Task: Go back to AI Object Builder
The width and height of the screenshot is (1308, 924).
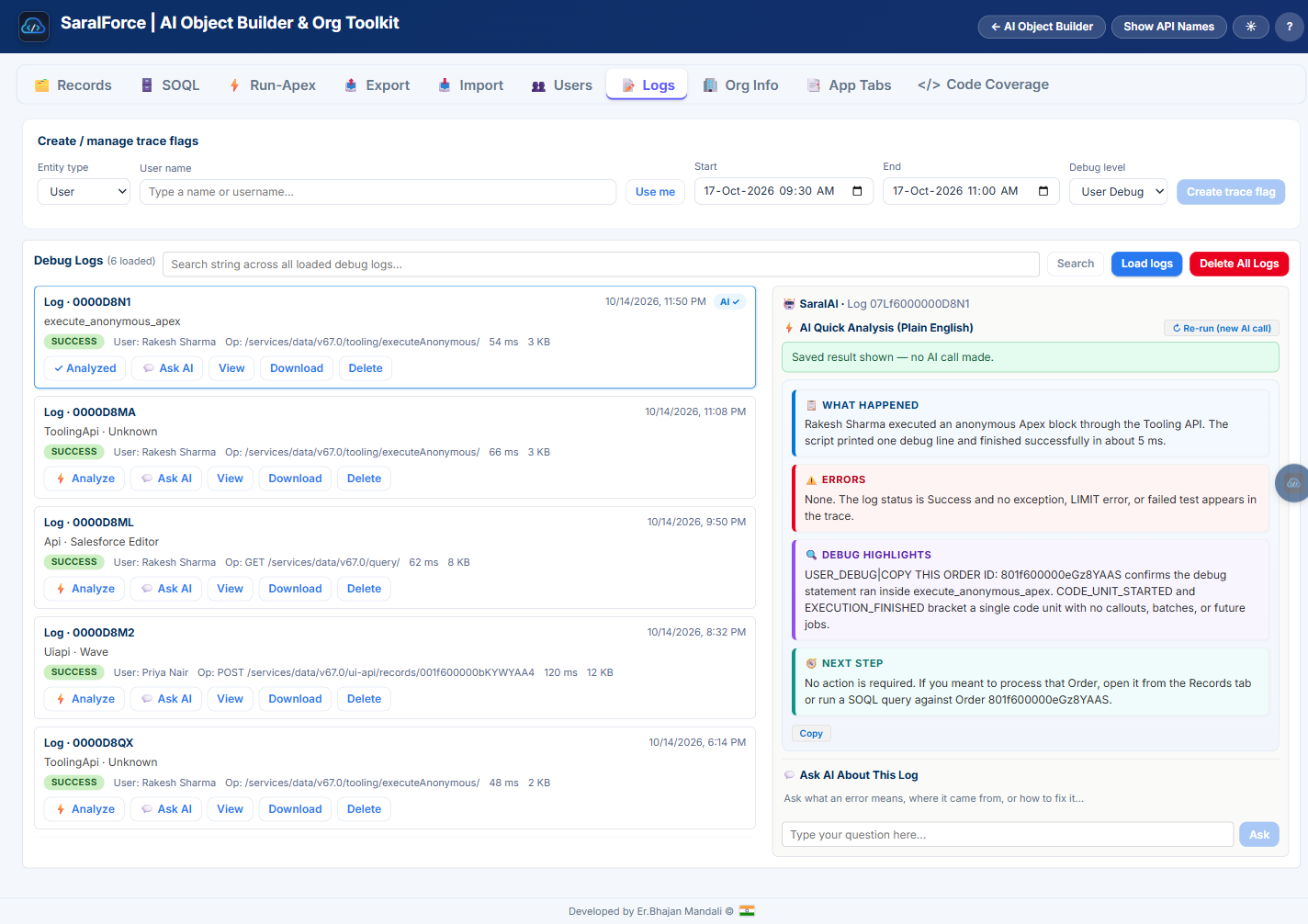Action: 1042,27
